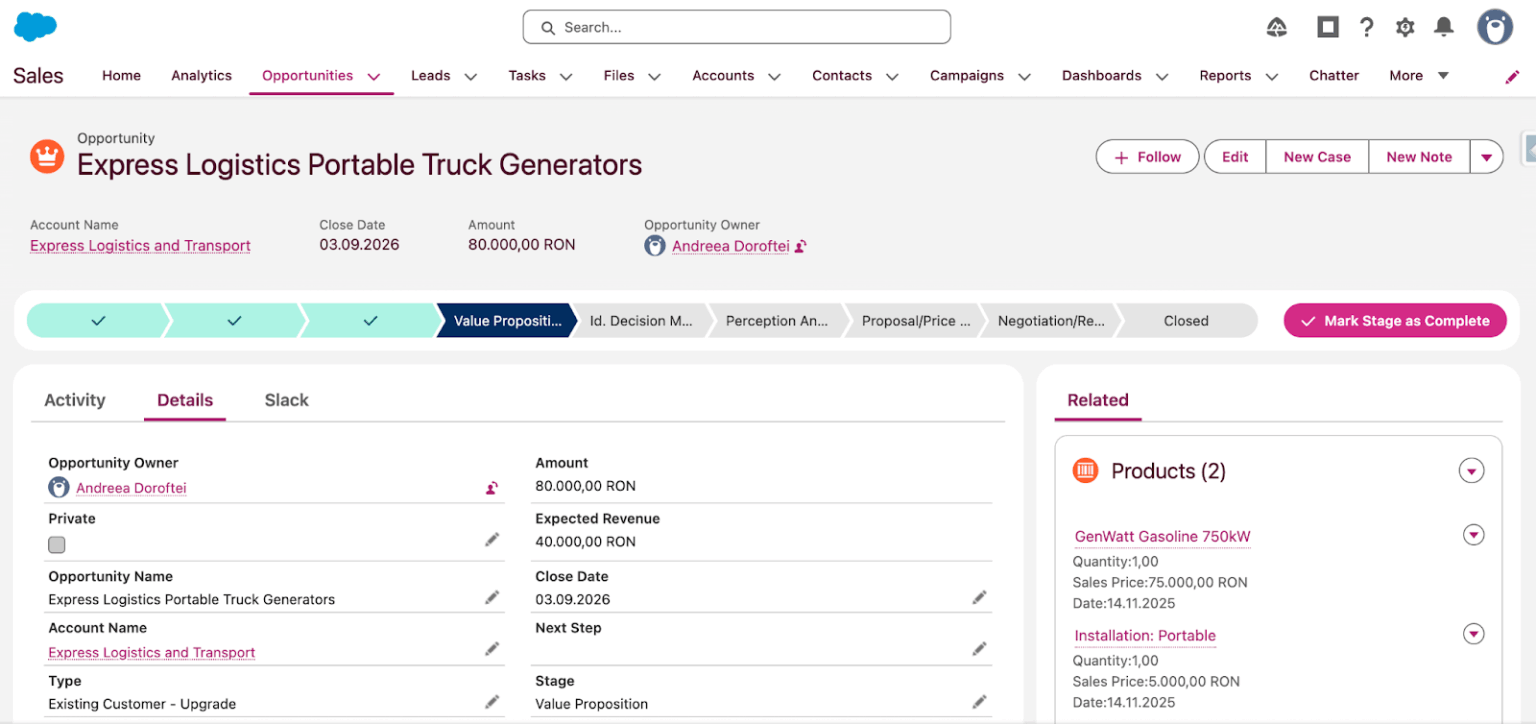The image size is (1536, 724).
Task: Click the global Search field
Action: [x=737, y=27]
